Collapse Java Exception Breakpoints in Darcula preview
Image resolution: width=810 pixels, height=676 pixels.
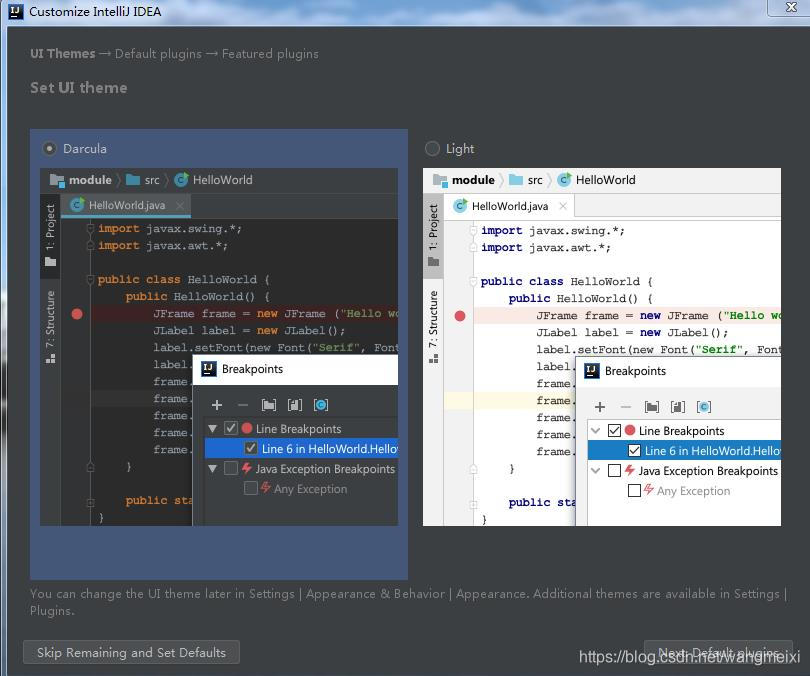pos(212,469)
